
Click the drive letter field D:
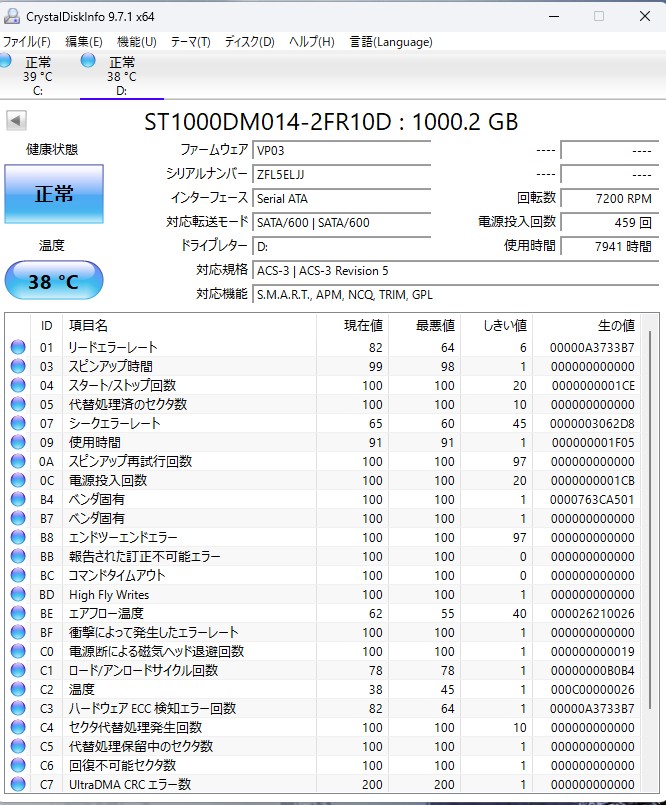(x=341, y=246)
